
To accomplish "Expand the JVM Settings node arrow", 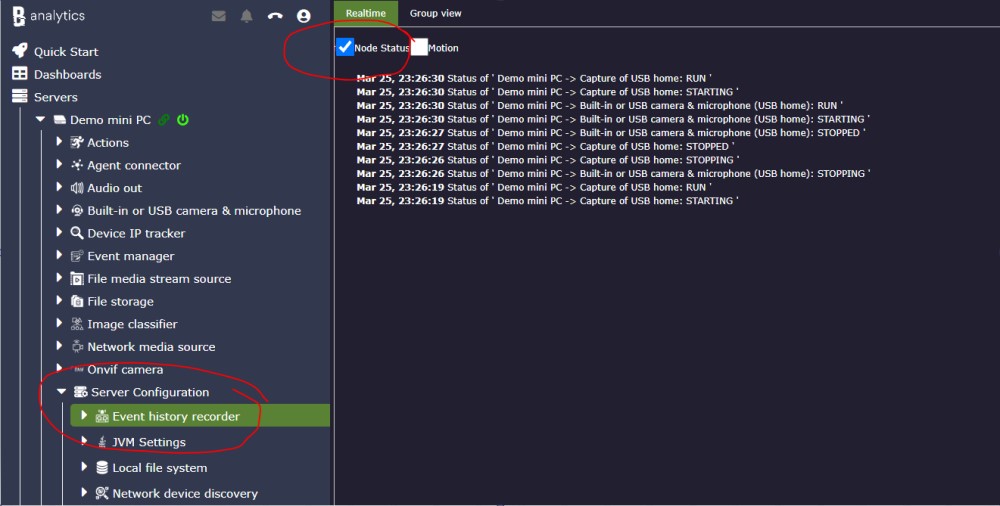I will click(x=85, y=442).
